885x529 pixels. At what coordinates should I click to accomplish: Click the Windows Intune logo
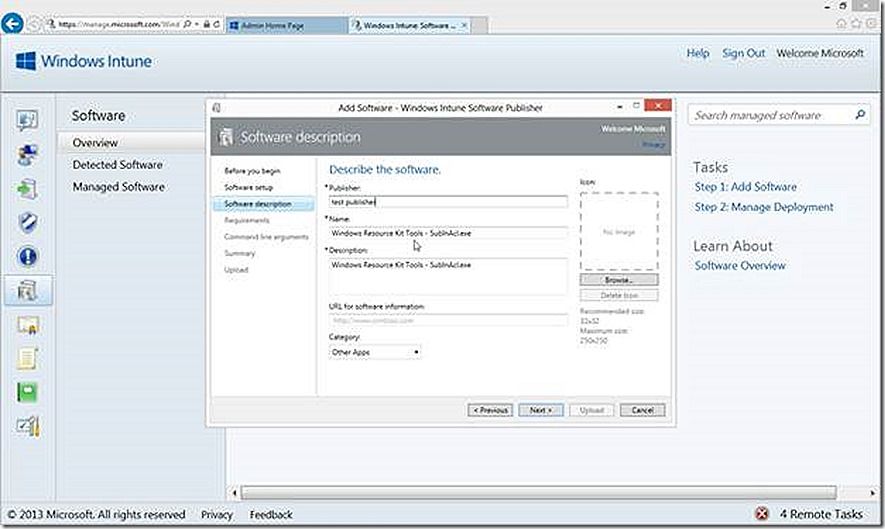click(x=84, y=61)
